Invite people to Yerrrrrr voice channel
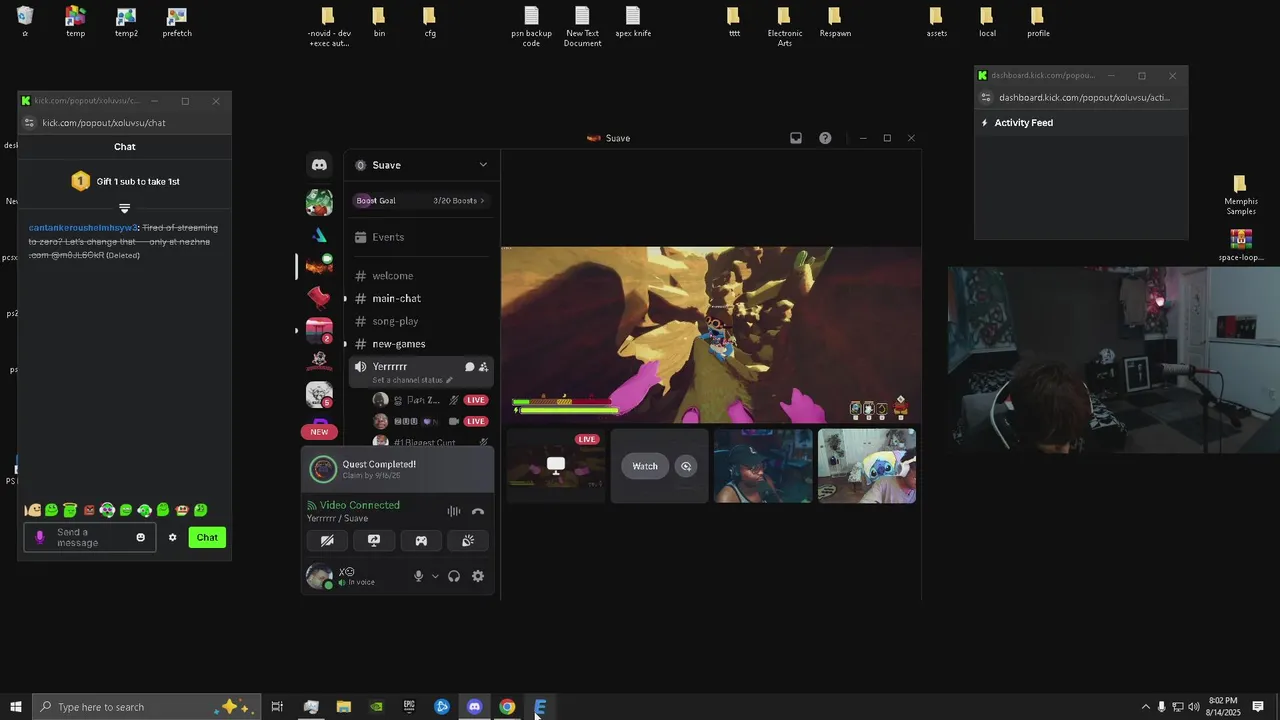The image size is (1280, 720). 484,367
